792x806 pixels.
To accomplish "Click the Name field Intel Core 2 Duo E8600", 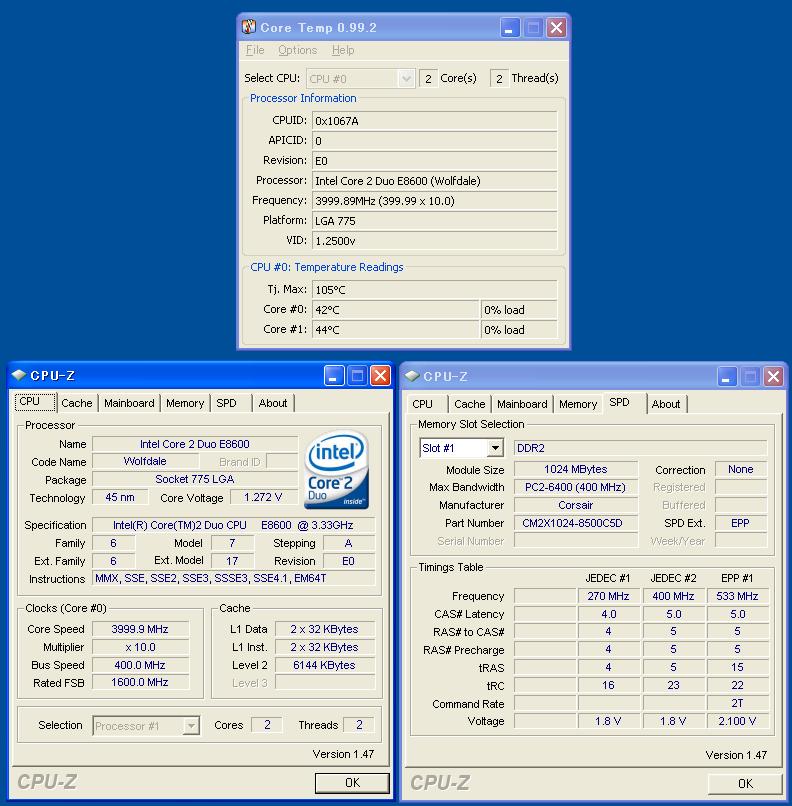I will tap(195, 444).
